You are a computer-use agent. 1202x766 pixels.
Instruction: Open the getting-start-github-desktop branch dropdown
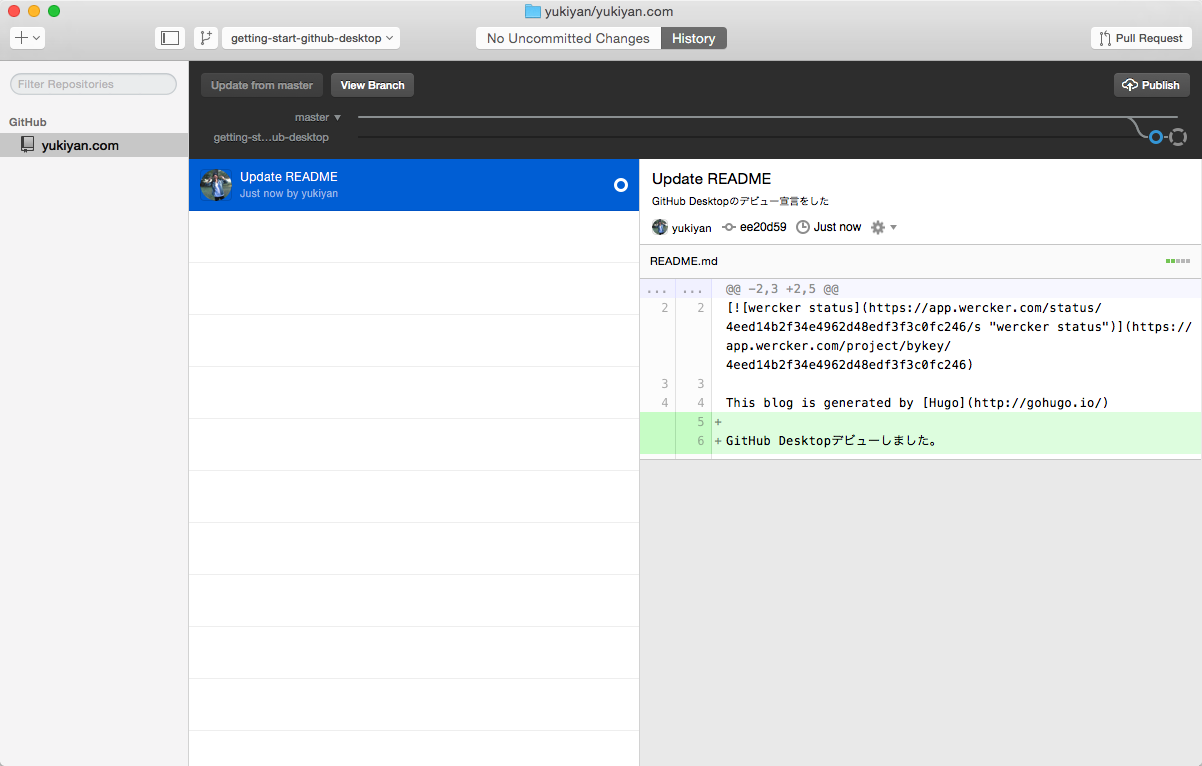point(310,37)
